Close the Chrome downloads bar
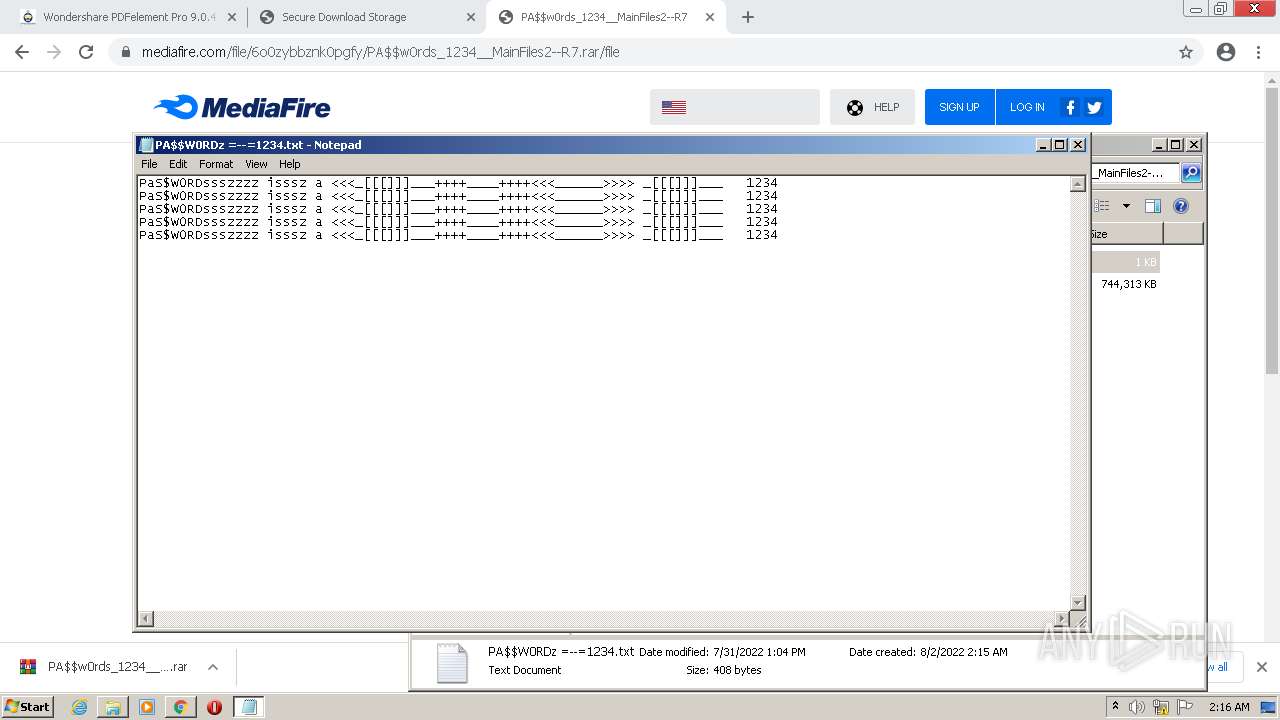The height and width of the screenshot is (720, 1280). point(1261,667)
